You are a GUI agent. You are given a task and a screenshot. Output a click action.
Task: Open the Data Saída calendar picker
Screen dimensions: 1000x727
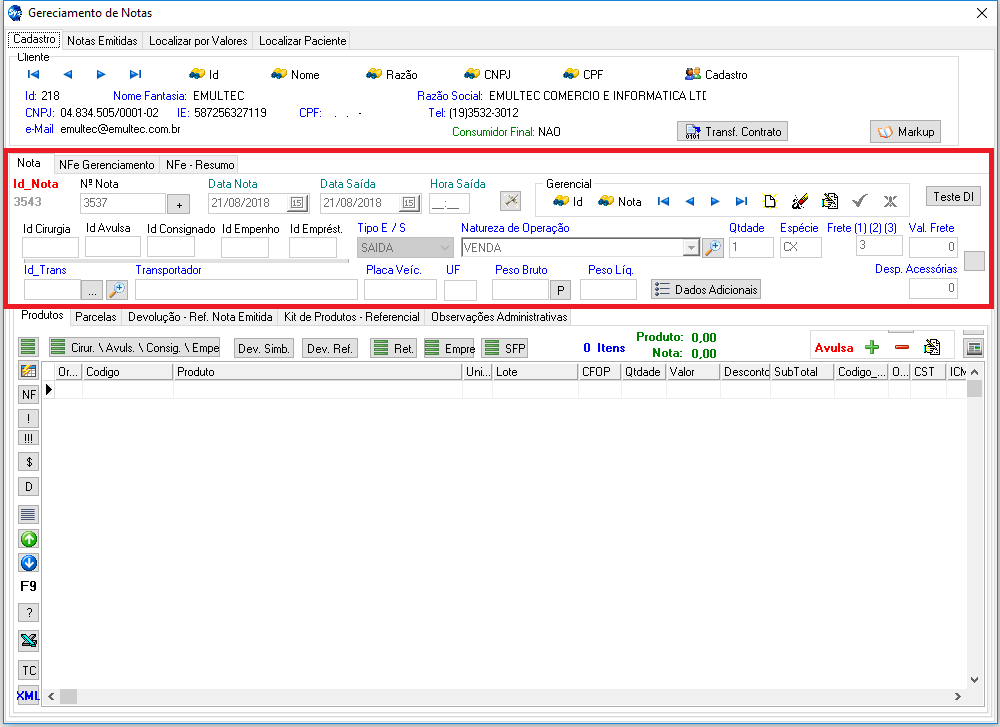point(409,203)
